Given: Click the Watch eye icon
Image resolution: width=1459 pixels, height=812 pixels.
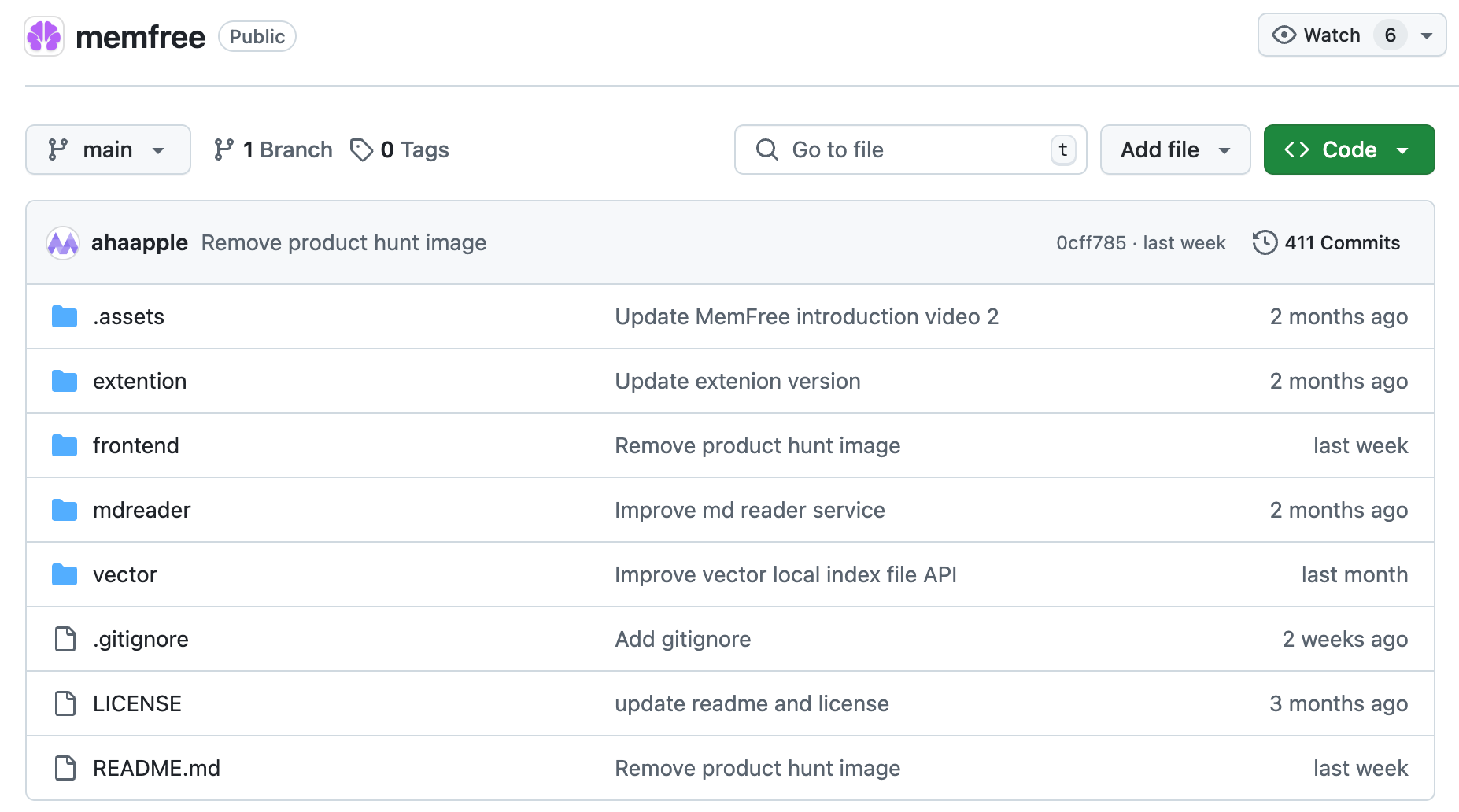Looking at the screenshot, I should coord(1284,35).
